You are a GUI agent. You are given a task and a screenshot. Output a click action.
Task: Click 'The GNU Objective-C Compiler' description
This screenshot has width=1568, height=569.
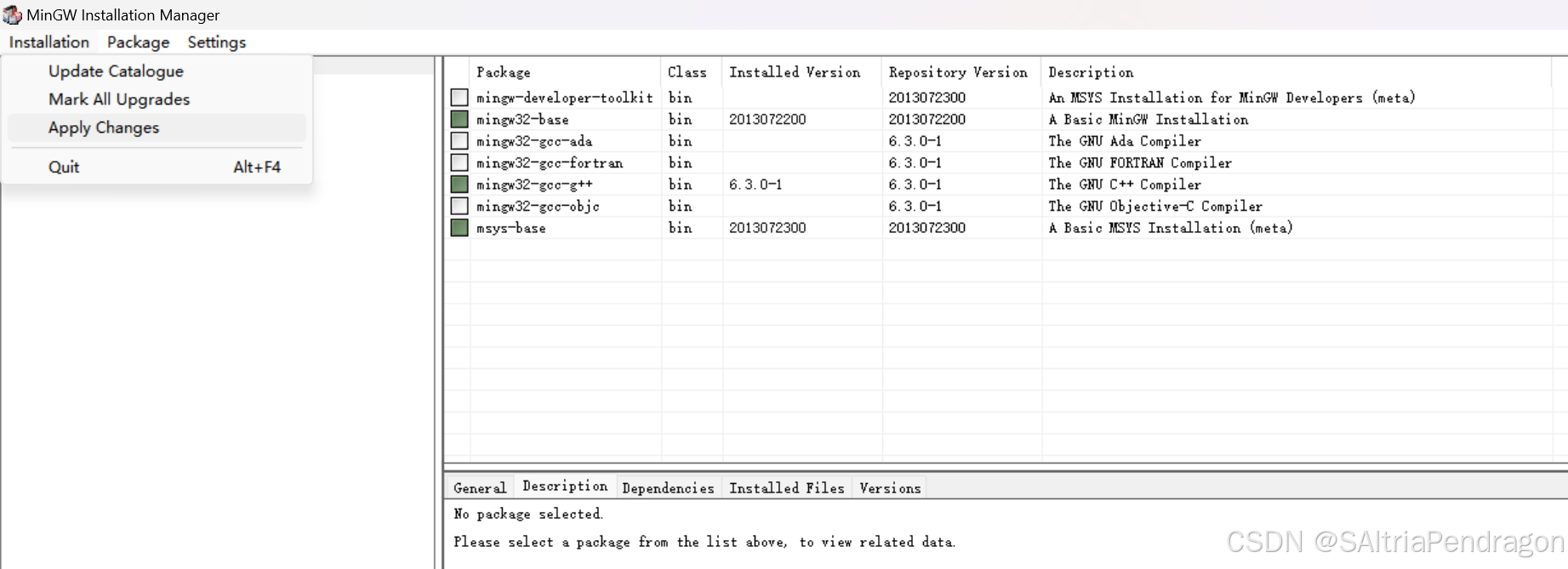pyautogui.click(x=1155, y=206)
